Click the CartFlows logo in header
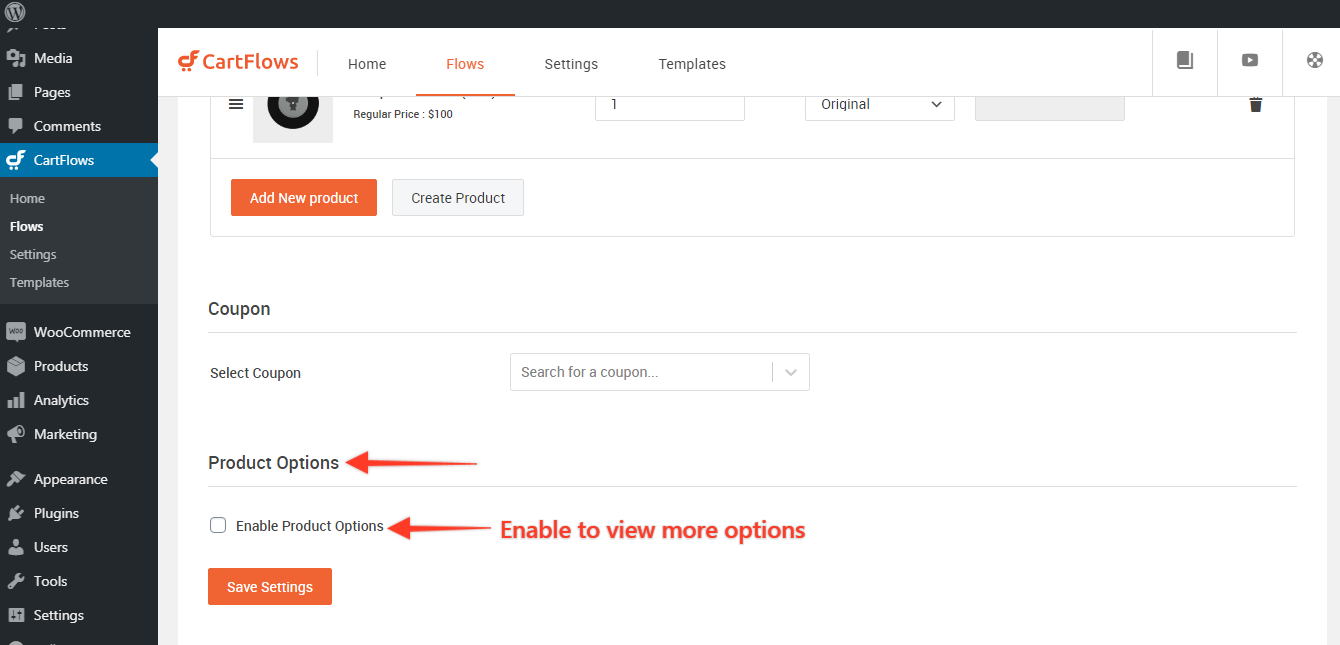Screen dimensions: 1340x645 [x=238, y=62]
